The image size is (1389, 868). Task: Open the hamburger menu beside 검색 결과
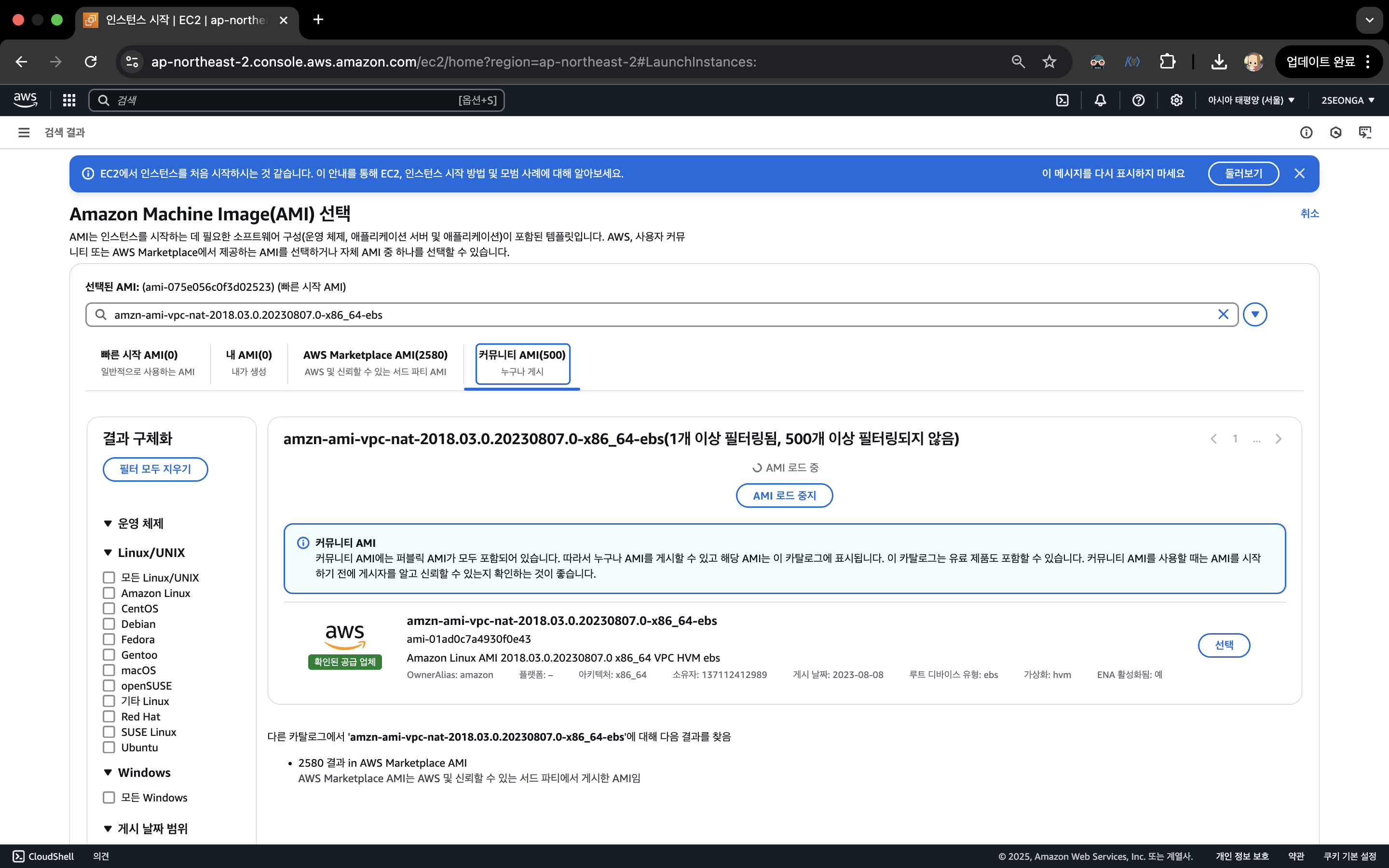(24, 132)
